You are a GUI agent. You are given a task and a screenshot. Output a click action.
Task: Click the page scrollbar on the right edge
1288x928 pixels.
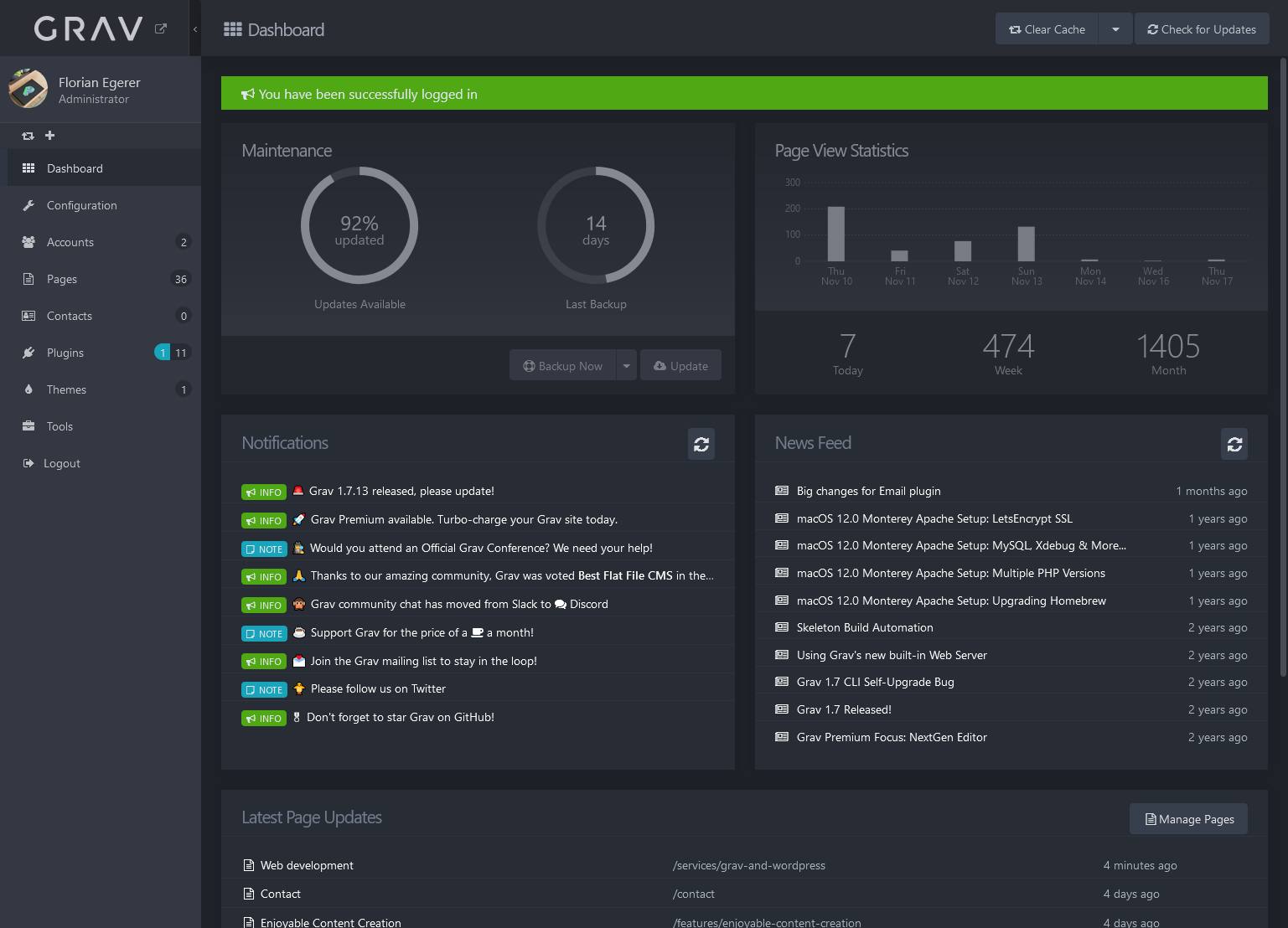(x=1283, y=367)
